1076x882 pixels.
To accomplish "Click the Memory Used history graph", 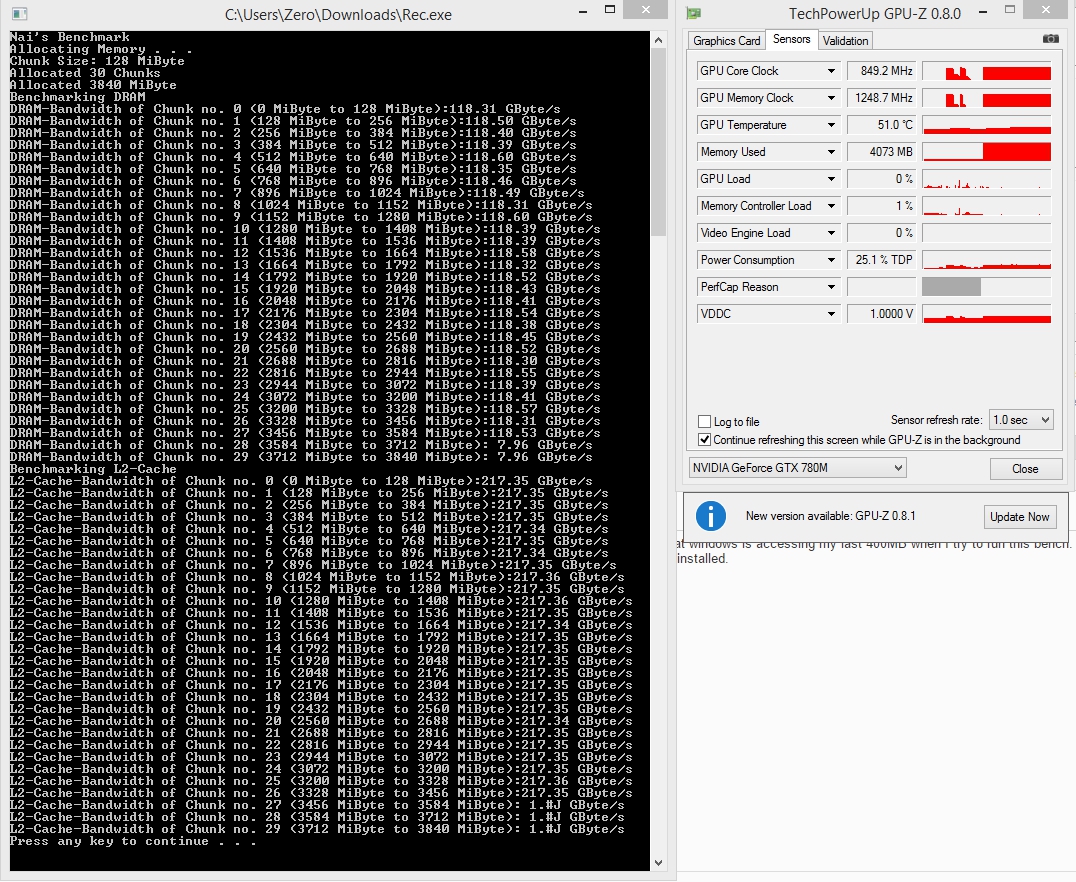I will tap(986, 152).
